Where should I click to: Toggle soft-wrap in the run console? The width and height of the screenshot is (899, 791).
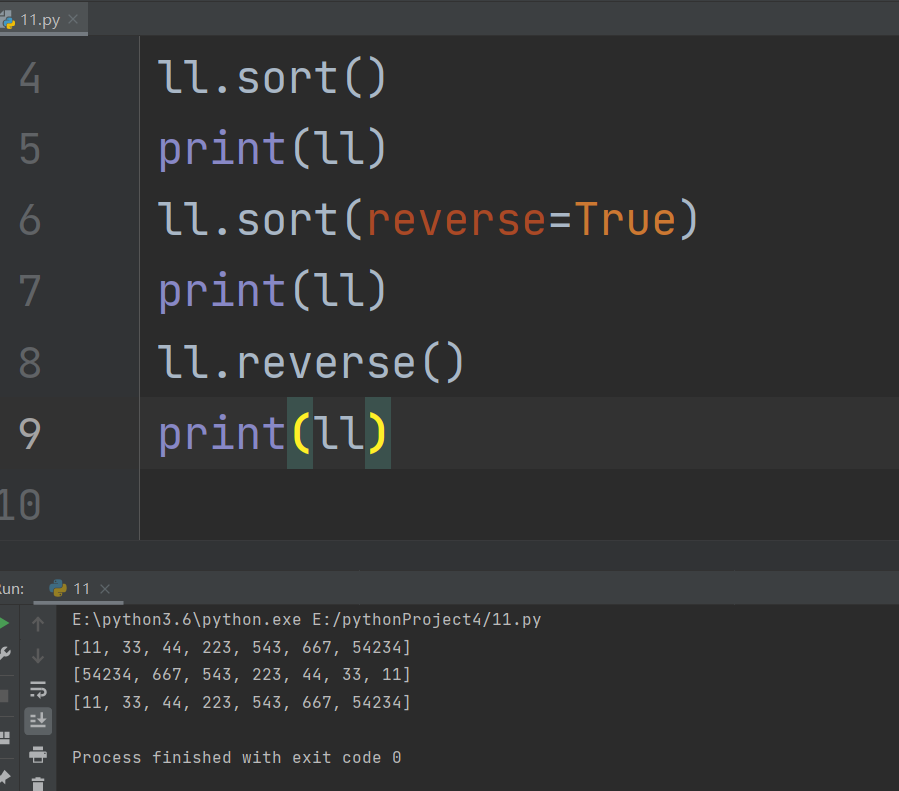click(38, 690)
